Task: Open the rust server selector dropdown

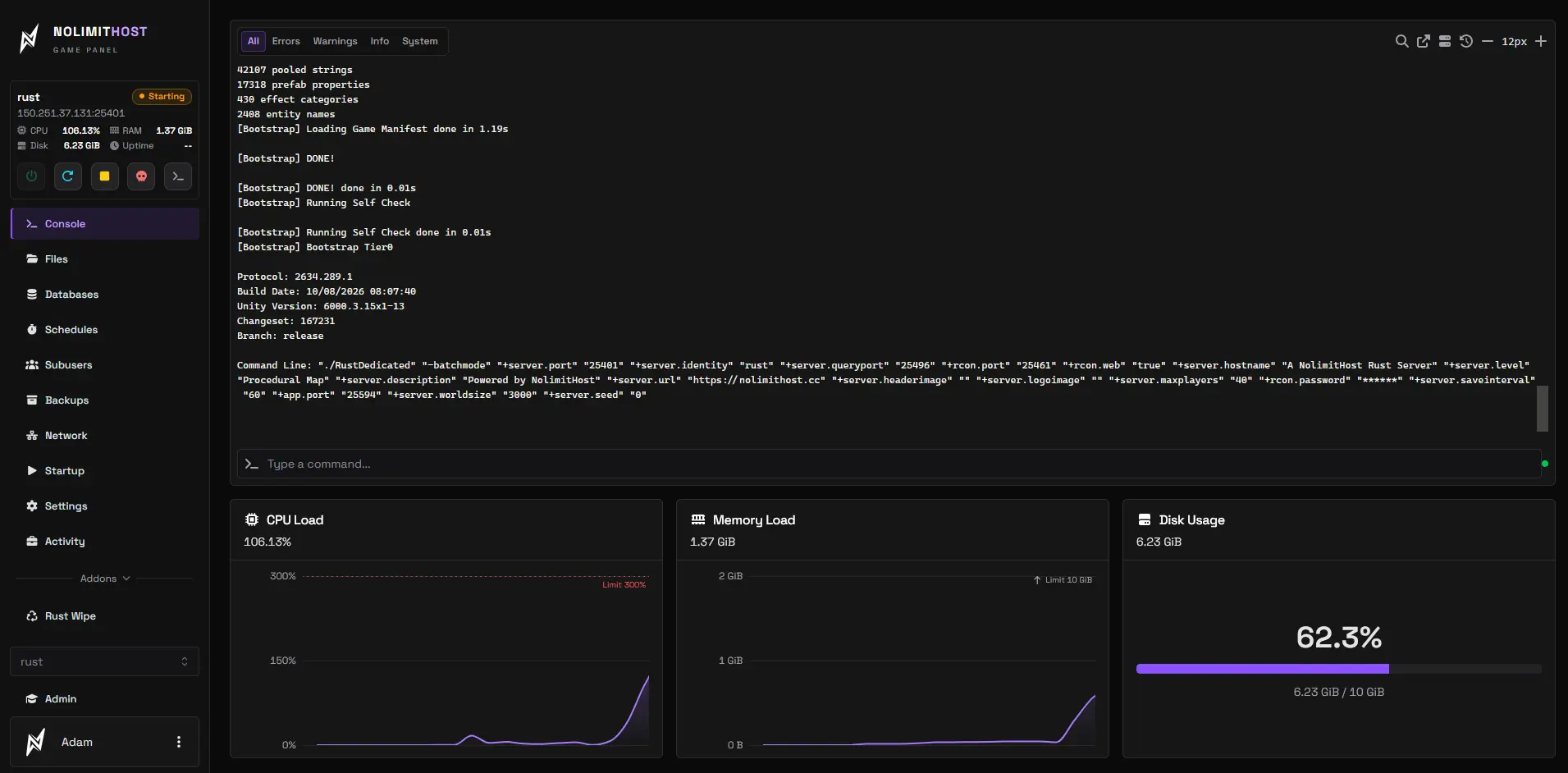Action: pyautogui.click(x=105, y=661)
